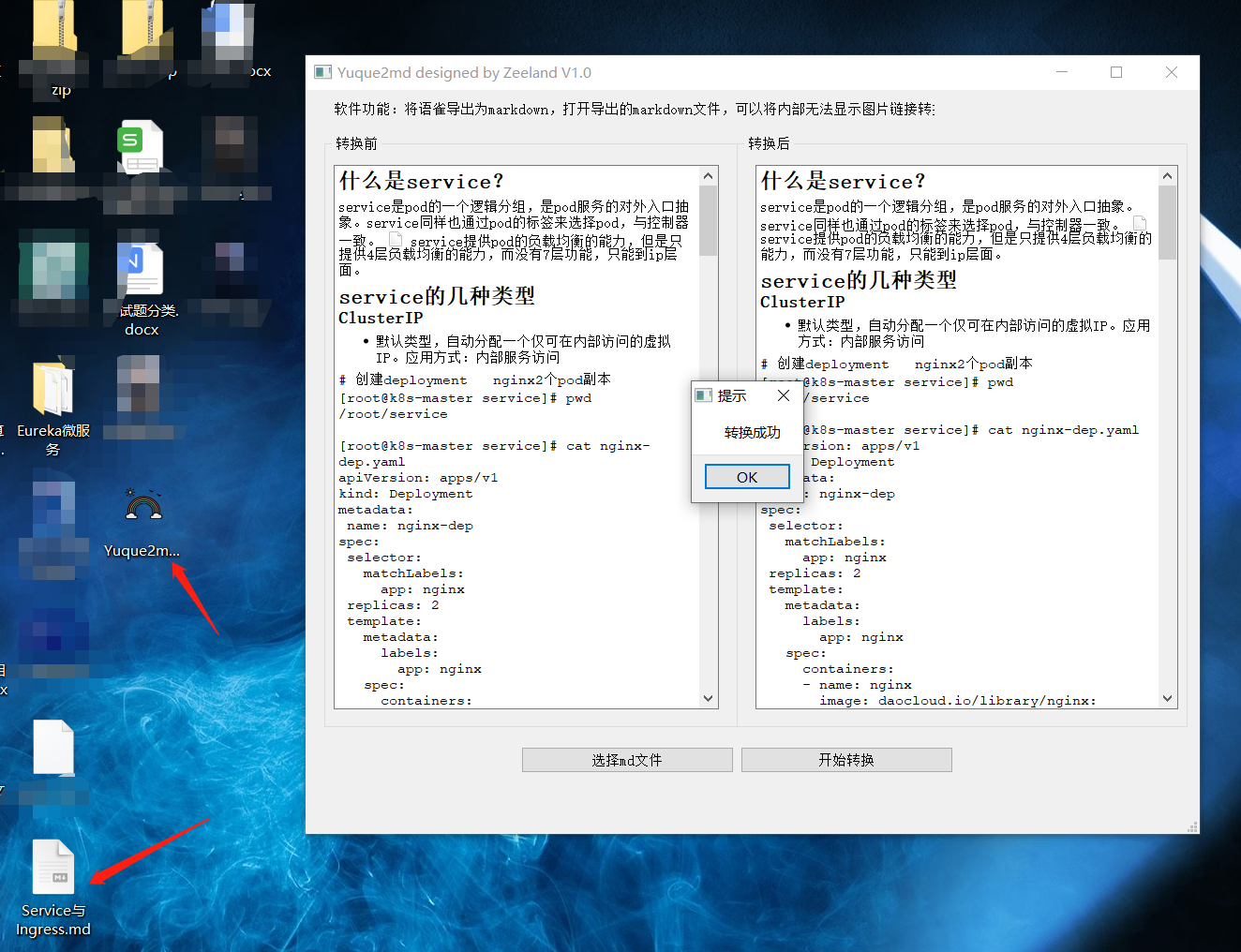Screen dimensions: 1241x952
Task: Click OK in the 提示 dialog
Action: [747, 477]
